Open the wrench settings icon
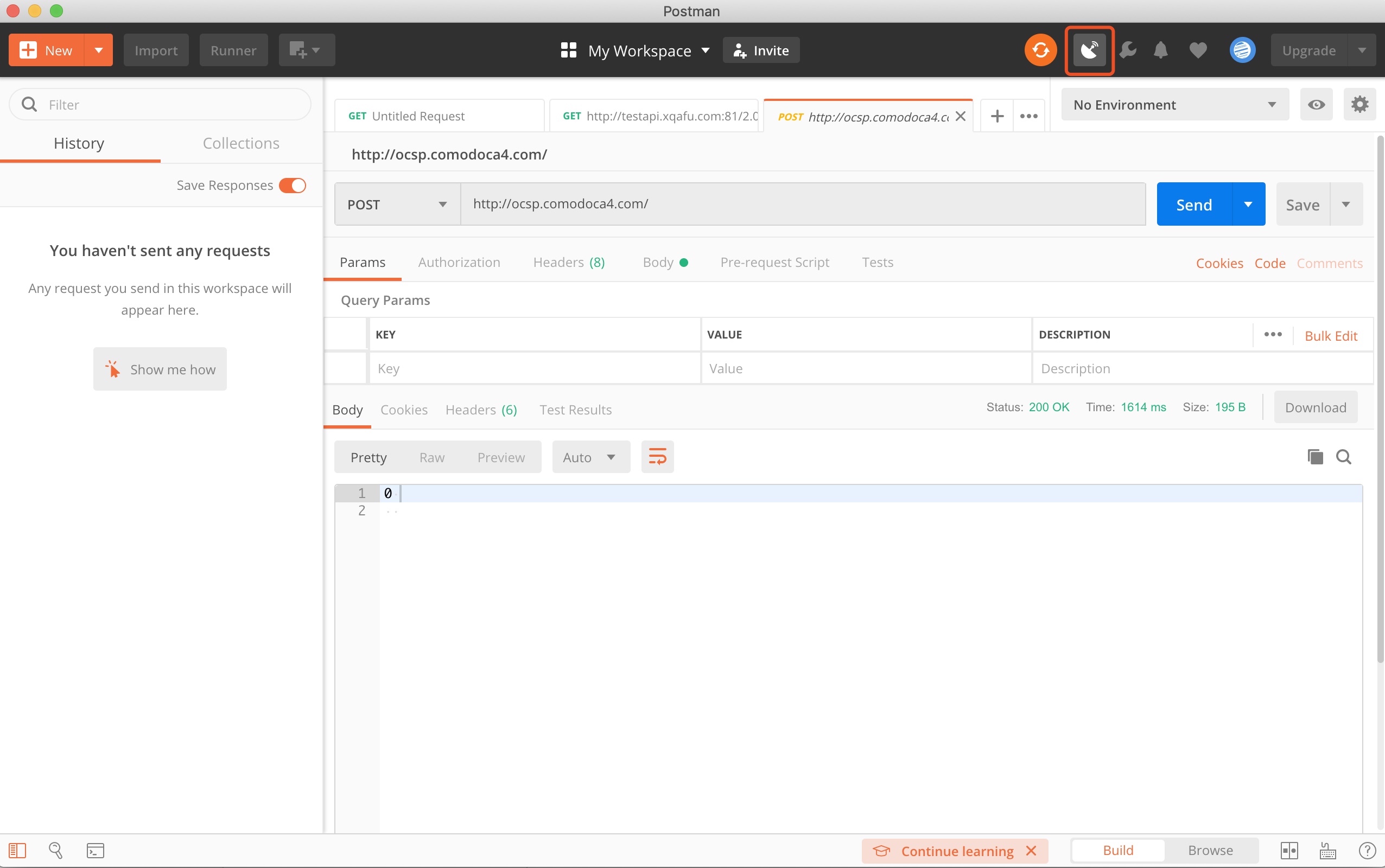Image resolution: width=1385 pixels, height=868 pixels. pos(1128,50)
